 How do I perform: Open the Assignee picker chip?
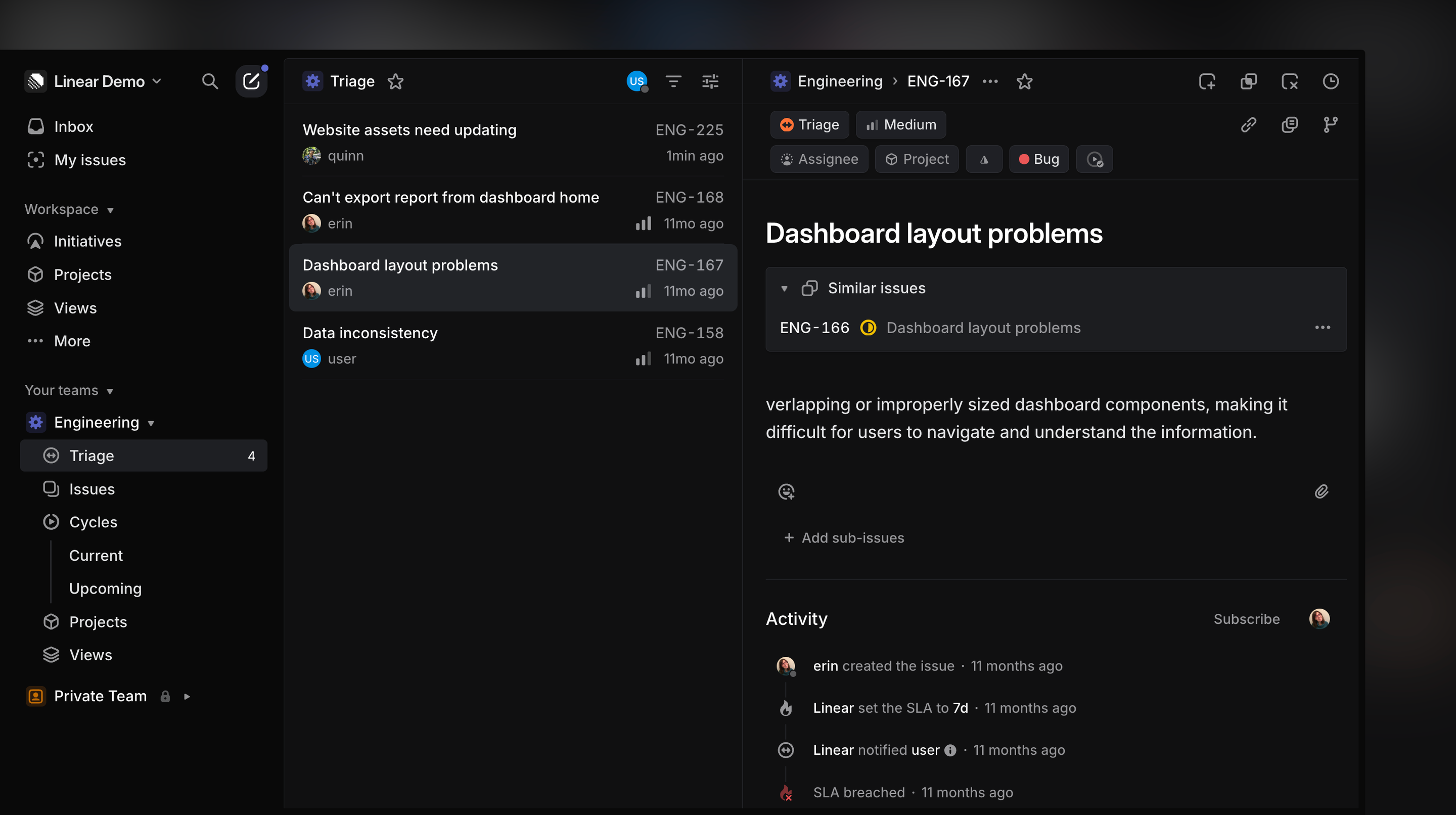coord(819,159)
